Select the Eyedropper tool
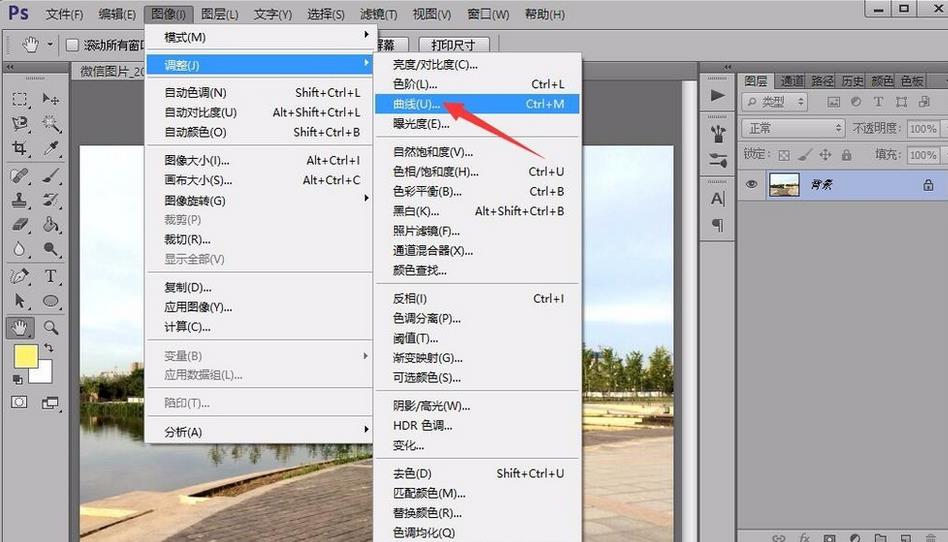948x542 pixels. (51, 148)
